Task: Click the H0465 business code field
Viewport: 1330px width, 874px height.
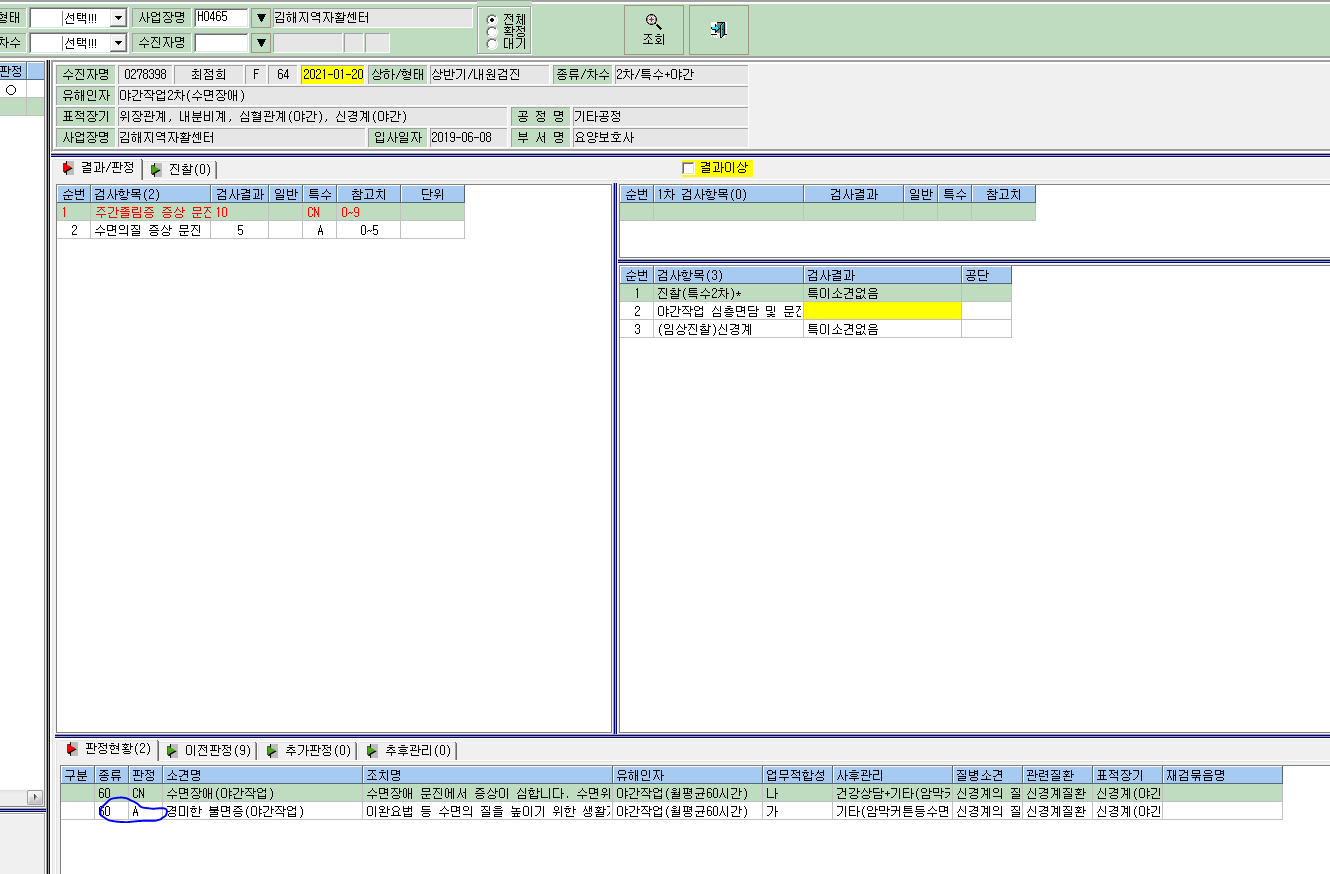Action: [221, 18]
